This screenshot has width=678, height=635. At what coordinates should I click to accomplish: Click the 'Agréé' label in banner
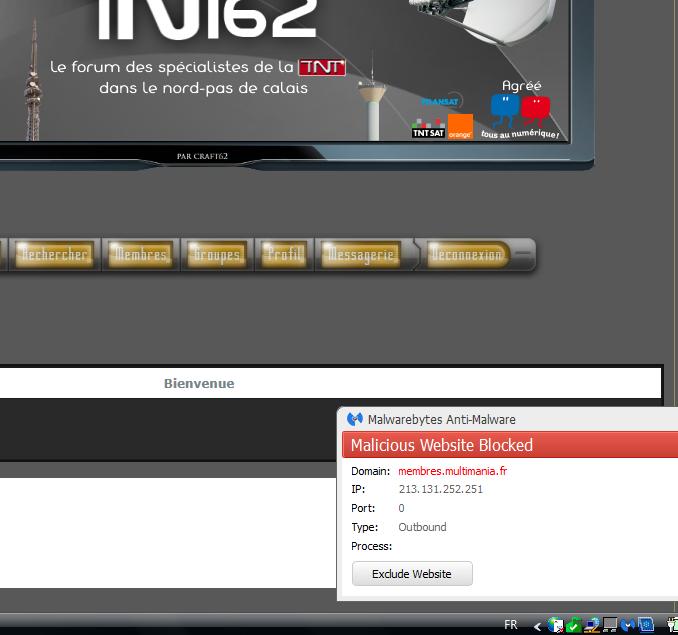(x=521, y=86)
